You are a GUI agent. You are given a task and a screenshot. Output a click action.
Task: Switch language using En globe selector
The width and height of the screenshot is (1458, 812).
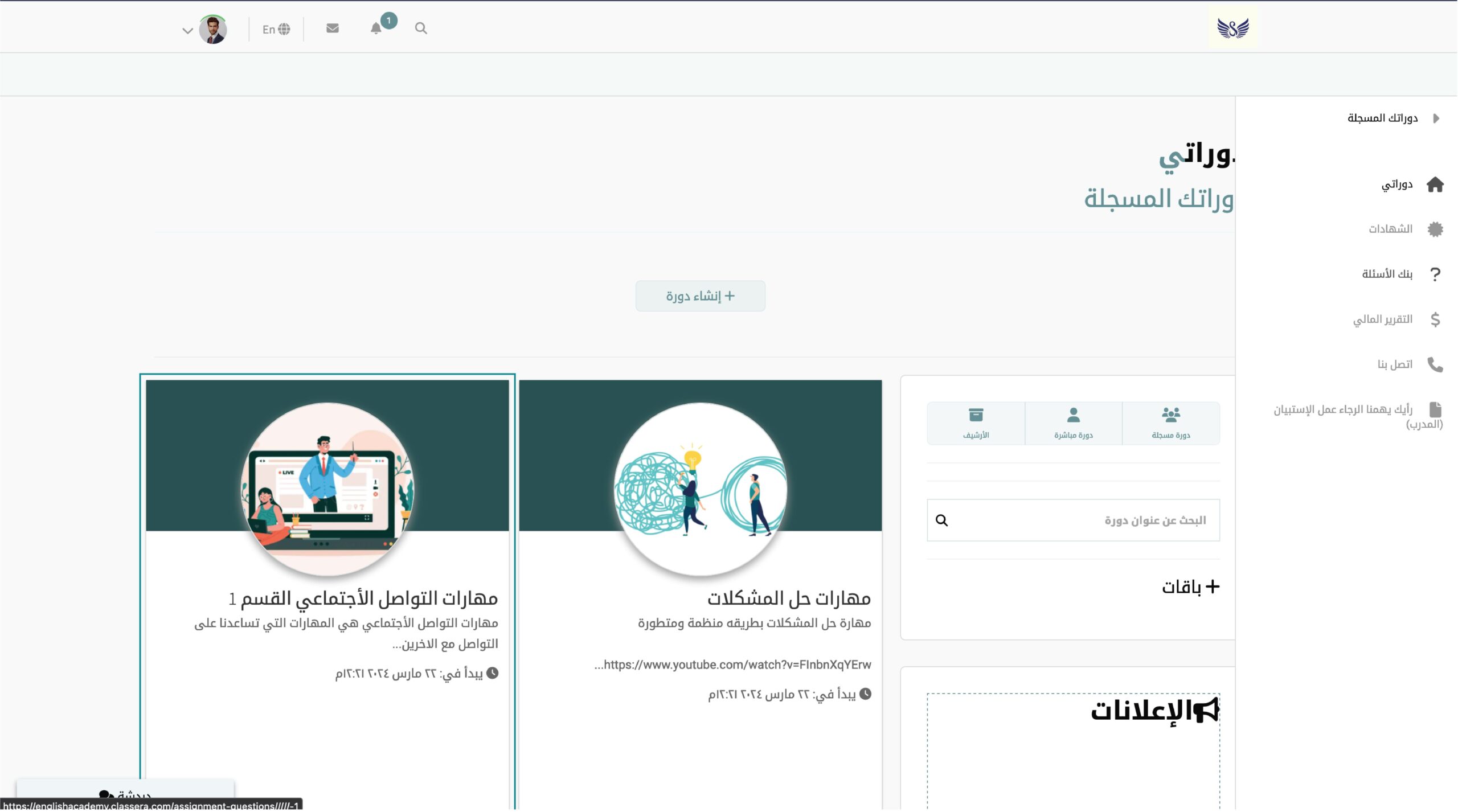pyautogui.click(x=276, y=29)
